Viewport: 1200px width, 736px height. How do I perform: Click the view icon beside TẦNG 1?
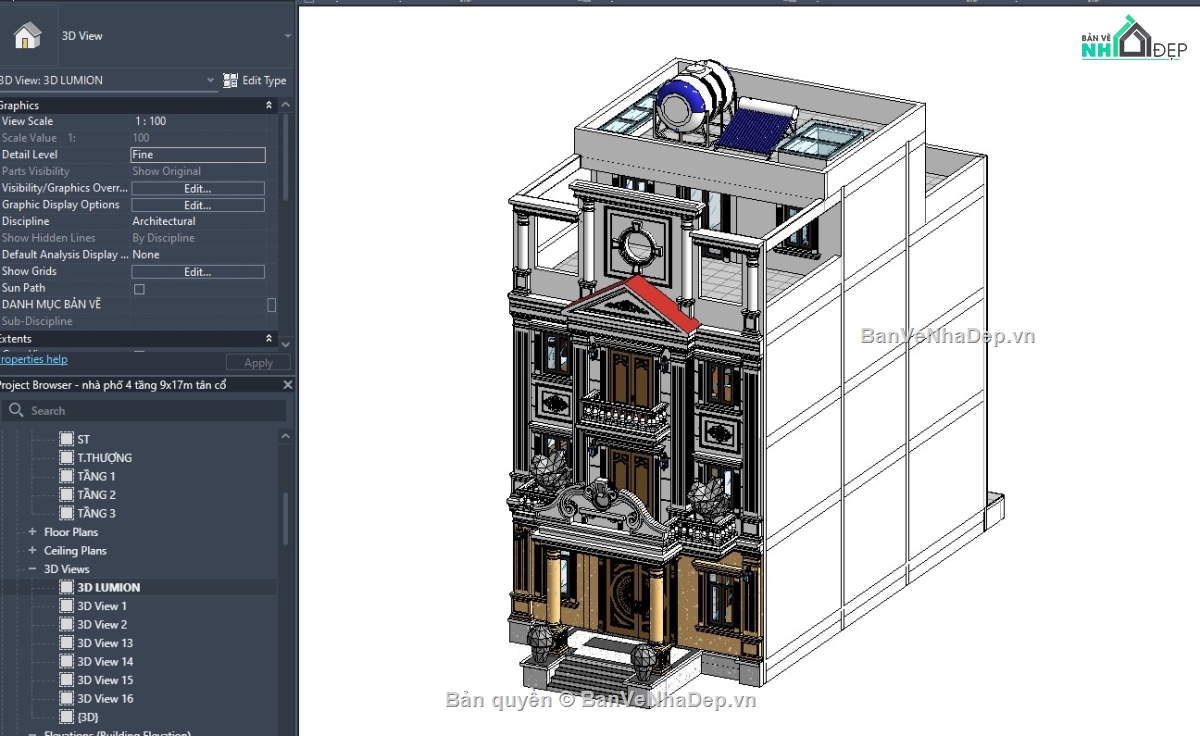point(66,476)
